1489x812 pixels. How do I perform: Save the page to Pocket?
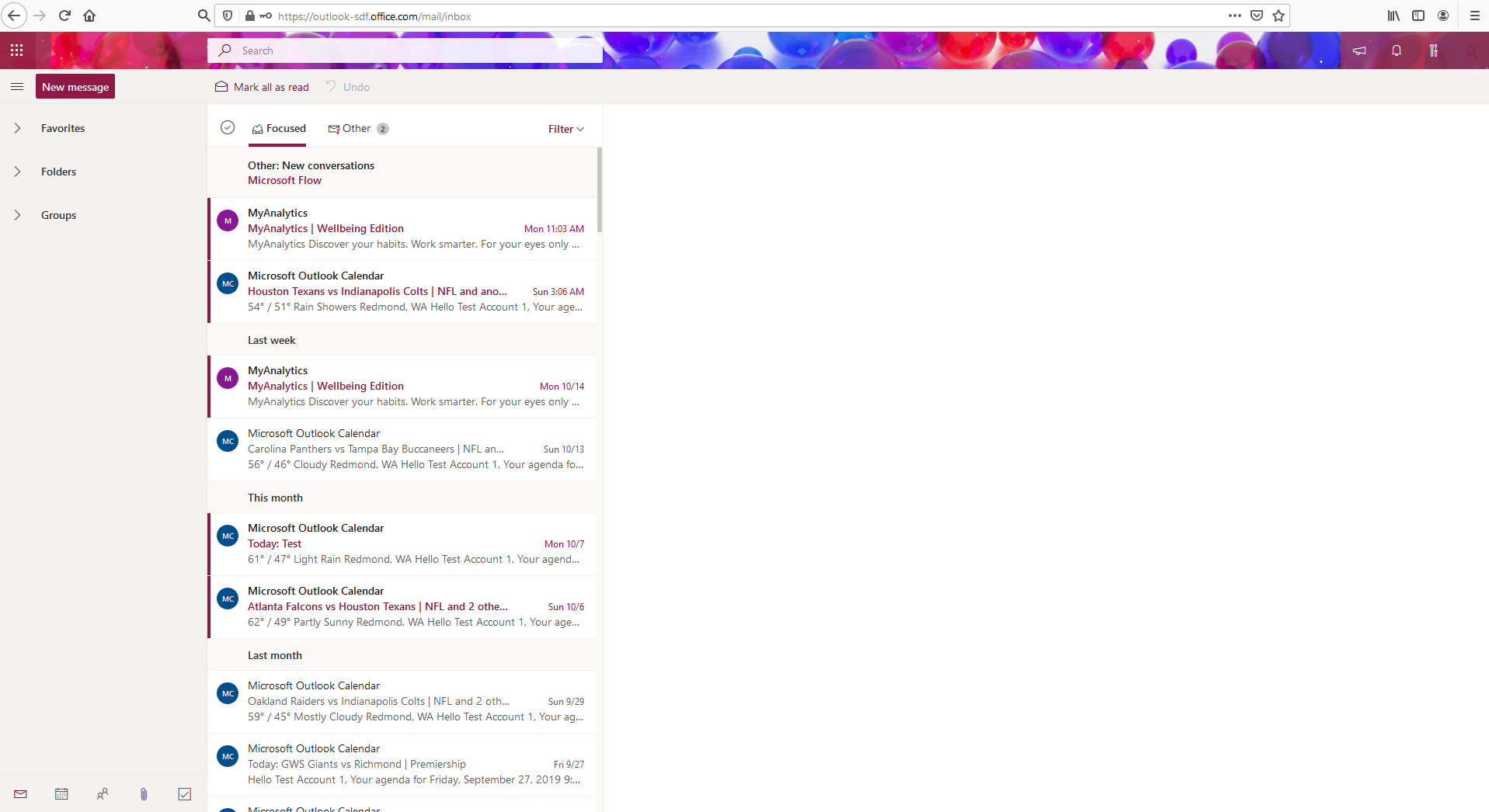pos(1256,16)
